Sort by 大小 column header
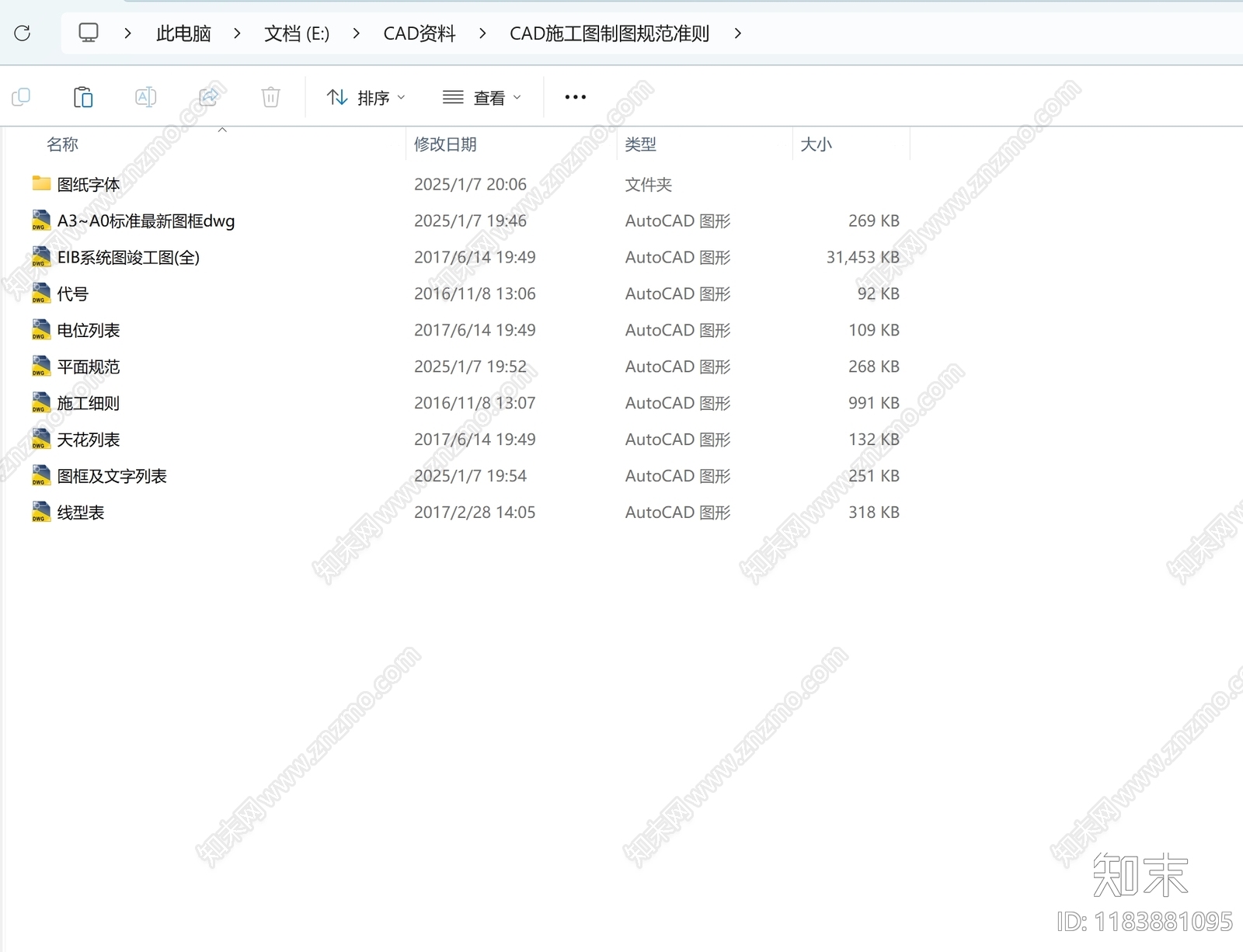Screen dimensions: 1243x952 (816, 144)
